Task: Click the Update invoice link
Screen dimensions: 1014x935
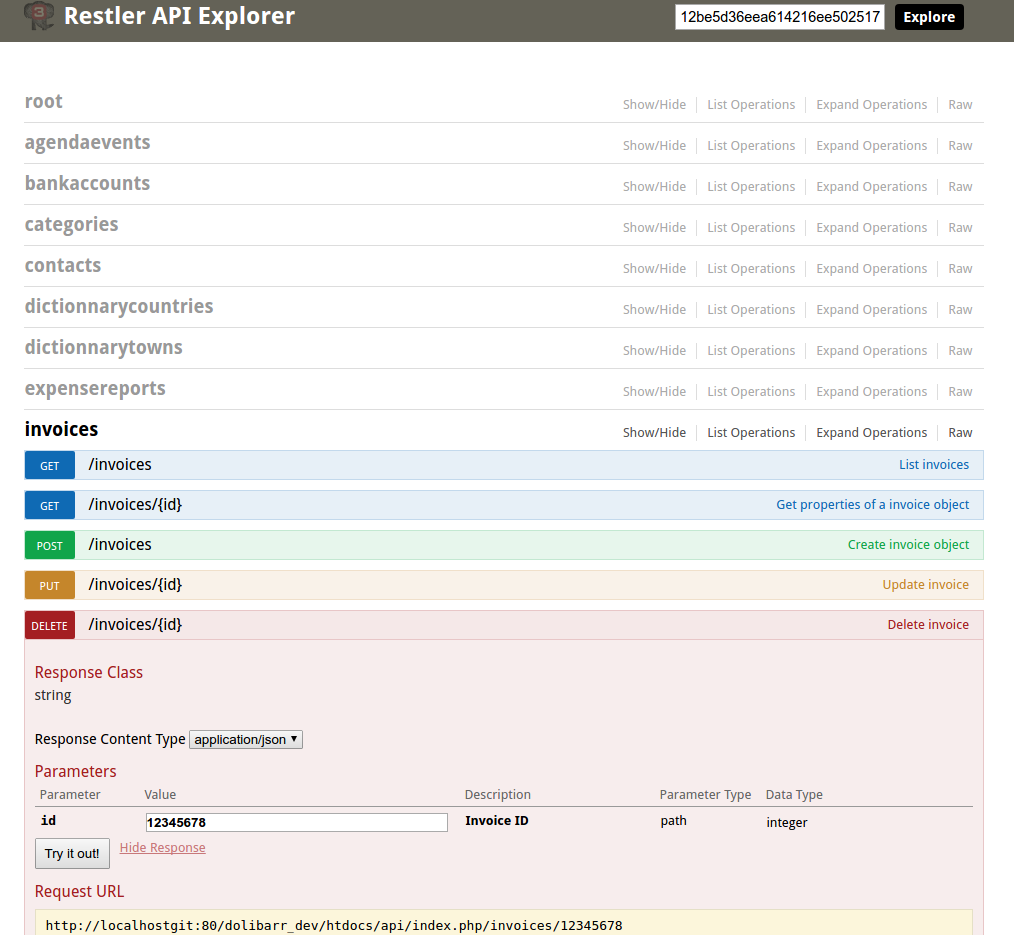Action: click(925, 585)
